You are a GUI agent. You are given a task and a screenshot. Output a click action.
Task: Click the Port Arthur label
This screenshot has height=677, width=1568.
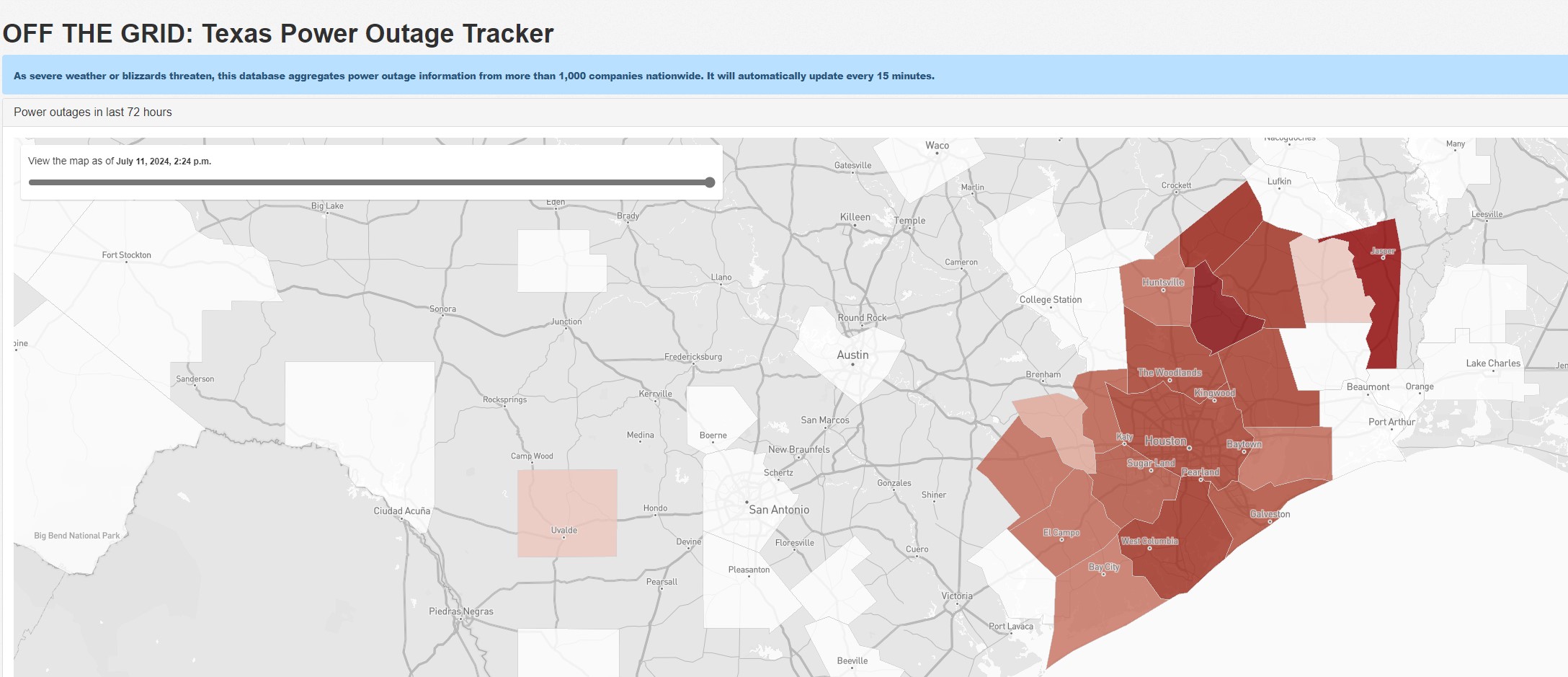(x=1391, y=422)
